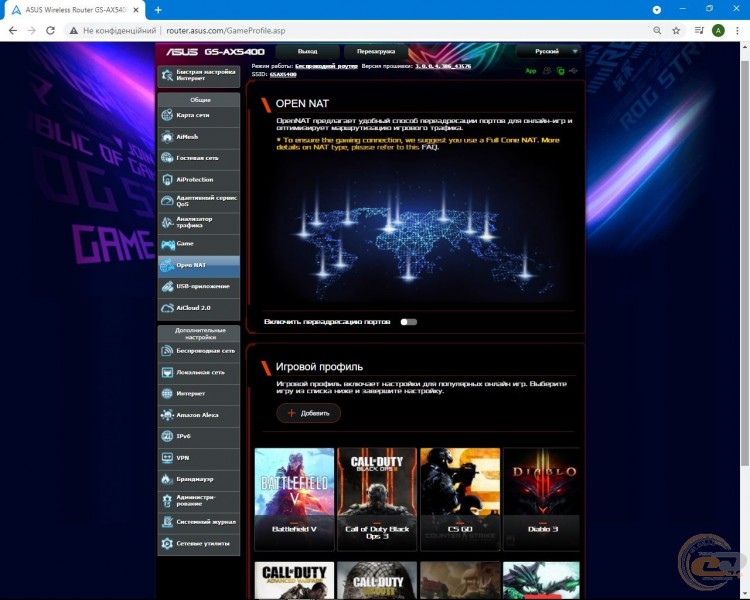Viewport: 750px width, 600px height.
Task: Open Administration icon (Администрирование)
Action: point(167,500)
